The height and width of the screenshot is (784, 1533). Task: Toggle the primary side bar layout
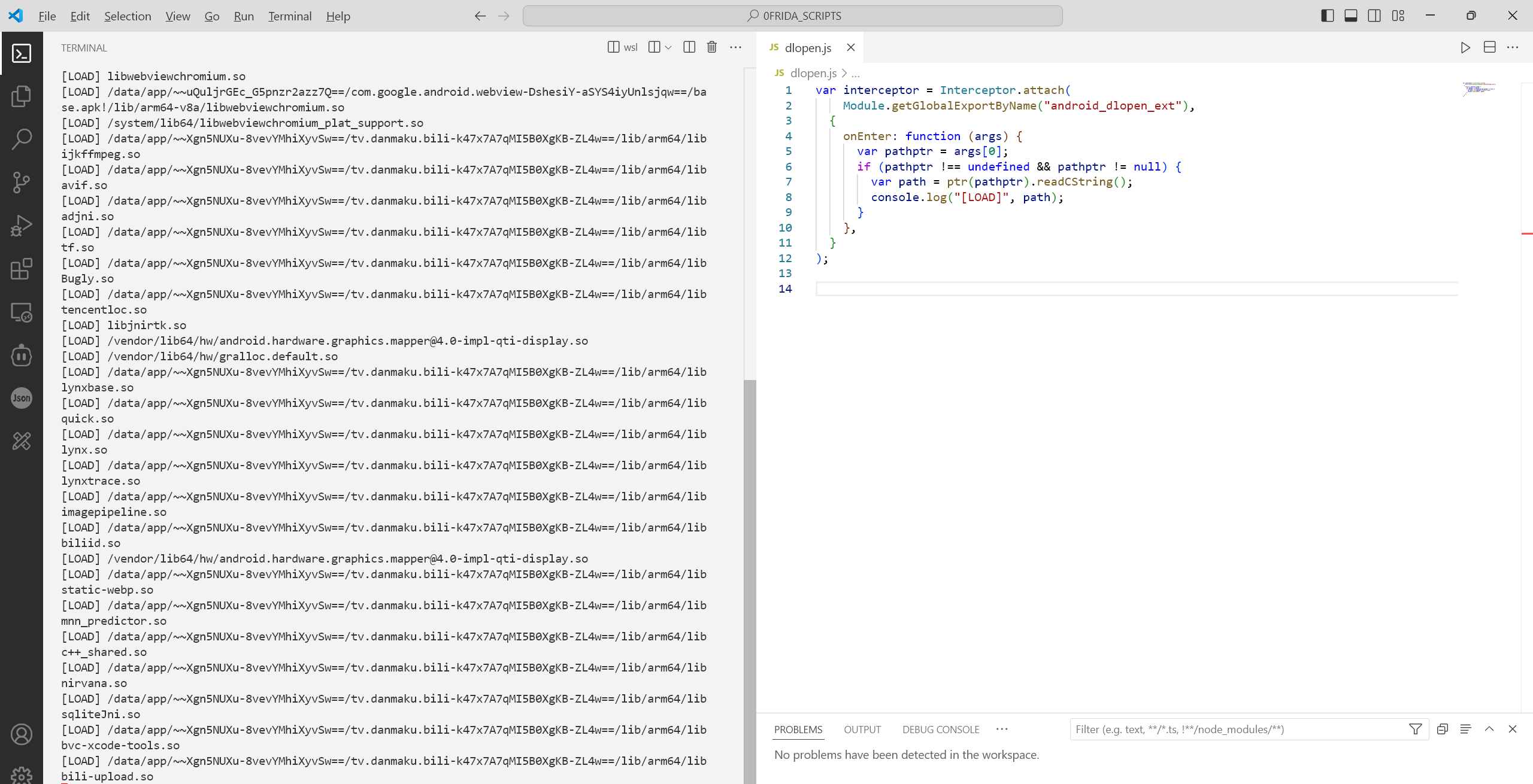(x=1327, y=16)
